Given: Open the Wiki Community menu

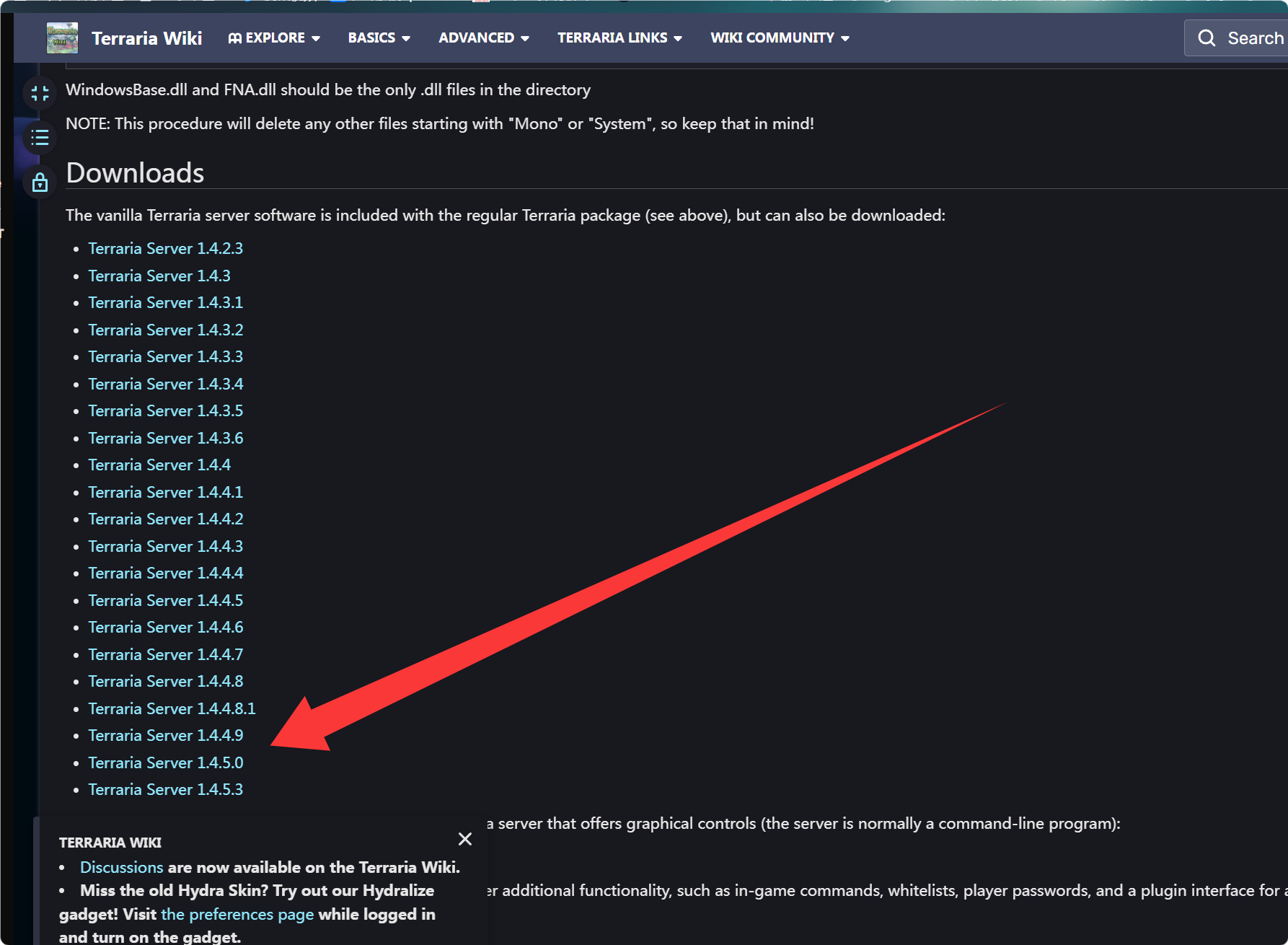Looking at the screenshot, I should pyautogui.click(x=780, y=38).
